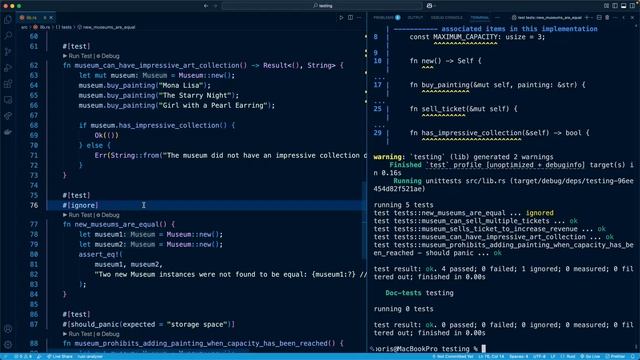
Task: Select the test terminal task label
Action: click(x=547, y=18)
